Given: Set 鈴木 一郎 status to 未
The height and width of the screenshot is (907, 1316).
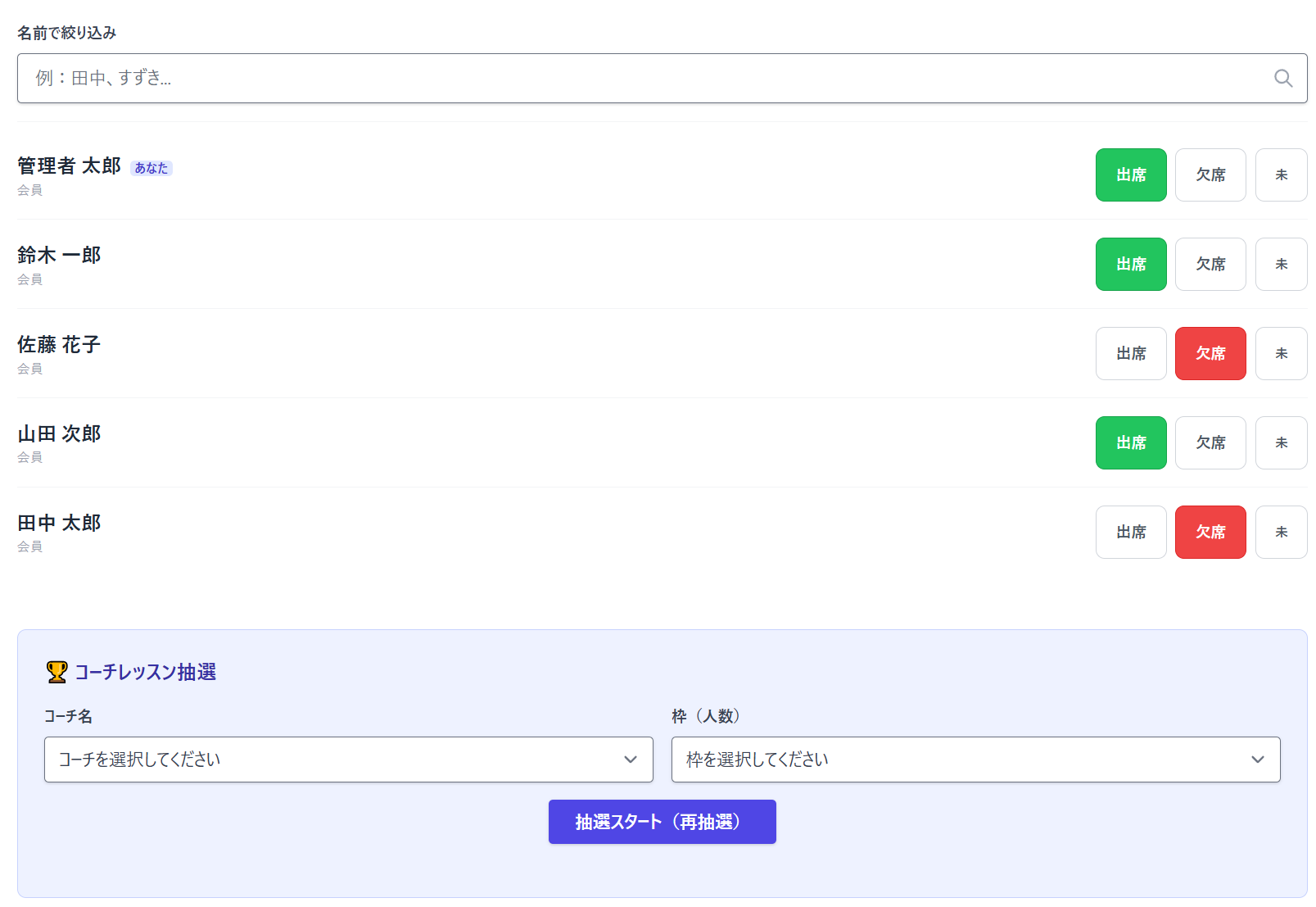Looking at the screenshot, I should click(x=1281, y=265).
